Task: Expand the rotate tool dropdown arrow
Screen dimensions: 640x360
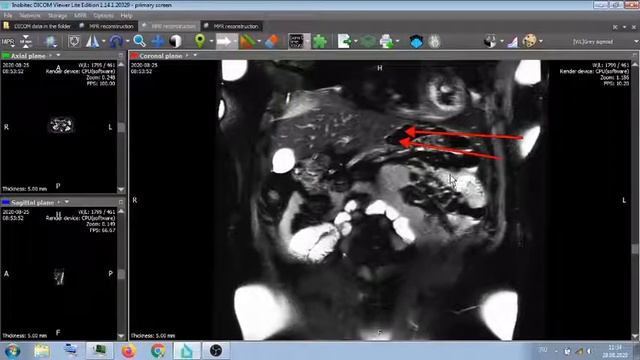Action: click(x=127, y=42)
